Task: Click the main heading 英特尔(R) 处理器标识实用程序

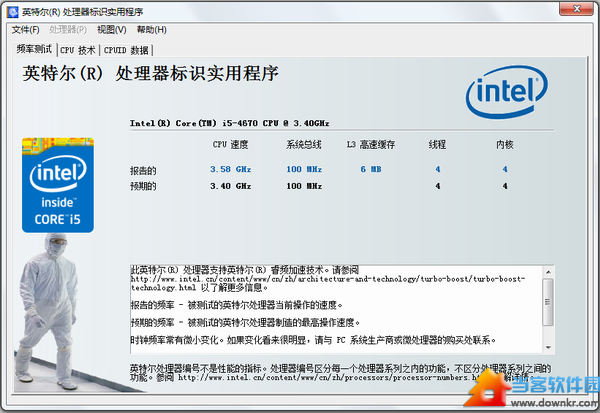Action: (150, 73)
